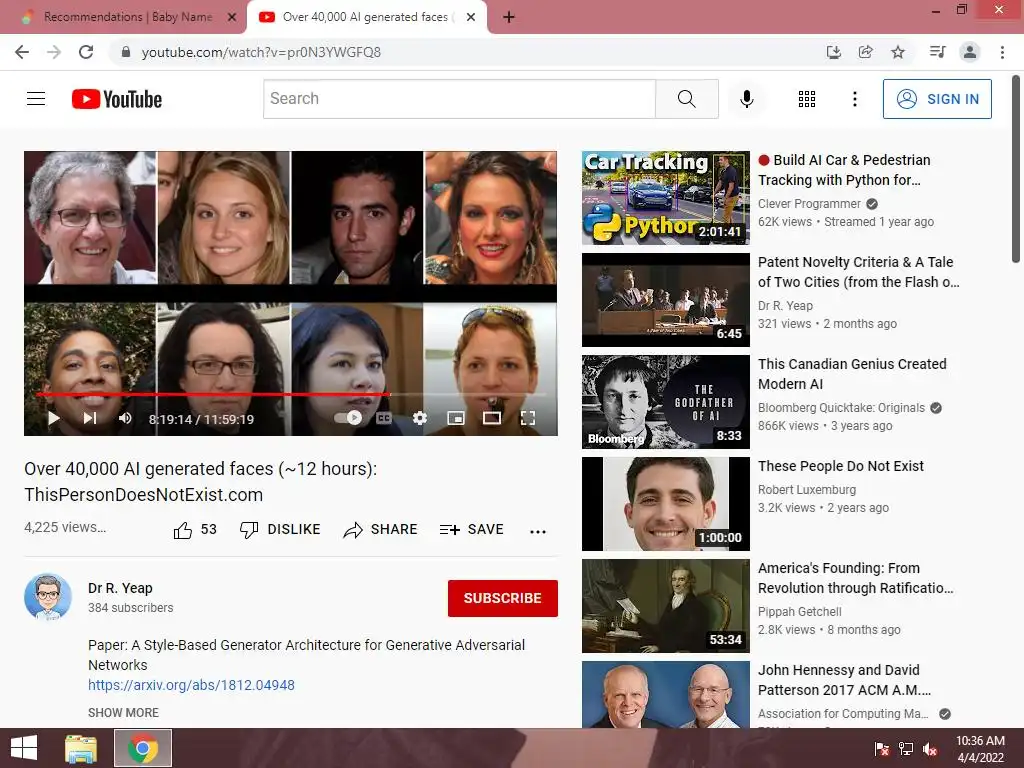Click the SHARE button
The image size is (1024, 768).
click(x=380, y=530)
